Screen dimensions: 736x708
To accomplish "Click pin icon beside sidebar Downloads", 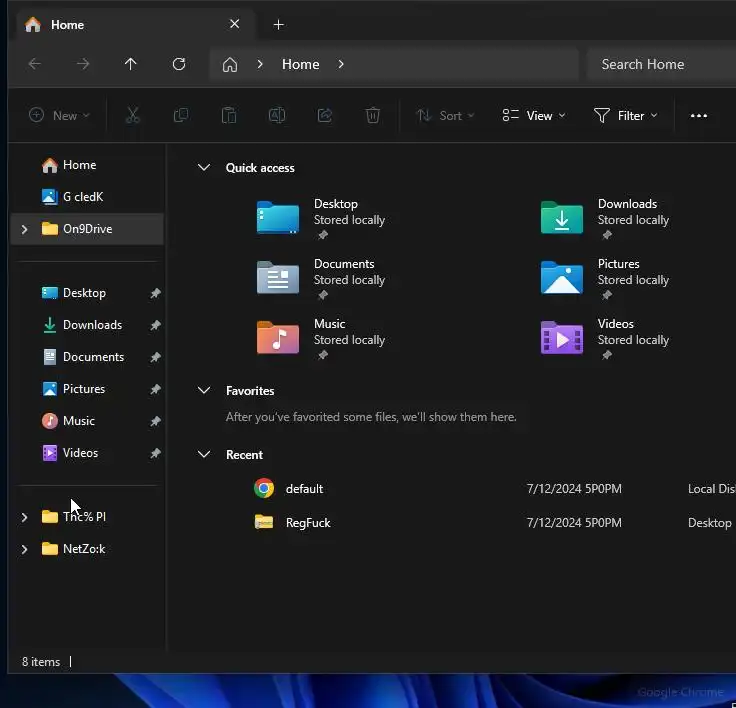I will [155, 325].
